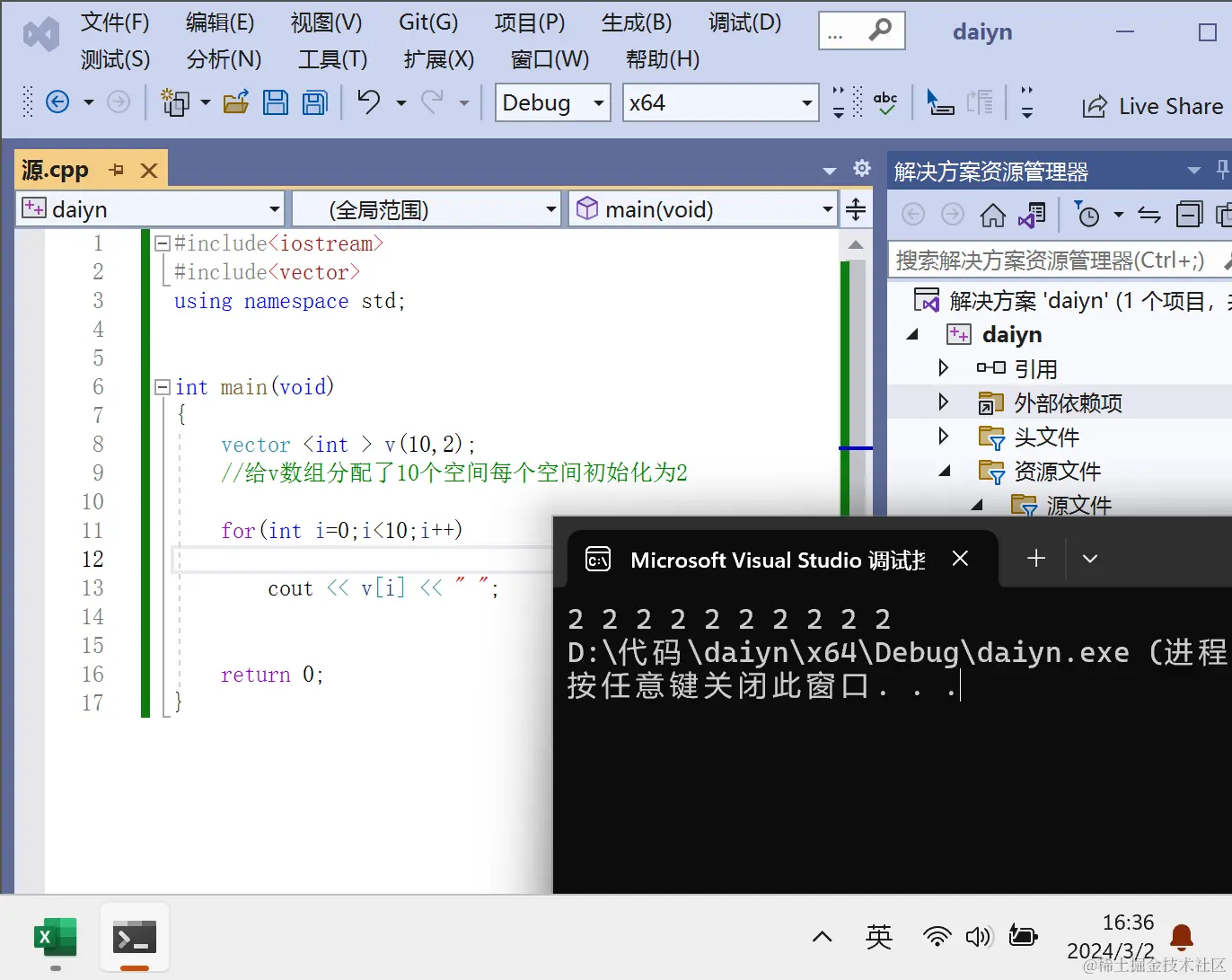Click pending changes filter clock icon
The height and width of the screenshot is (980, 1232).
[x=1087, y=215]
